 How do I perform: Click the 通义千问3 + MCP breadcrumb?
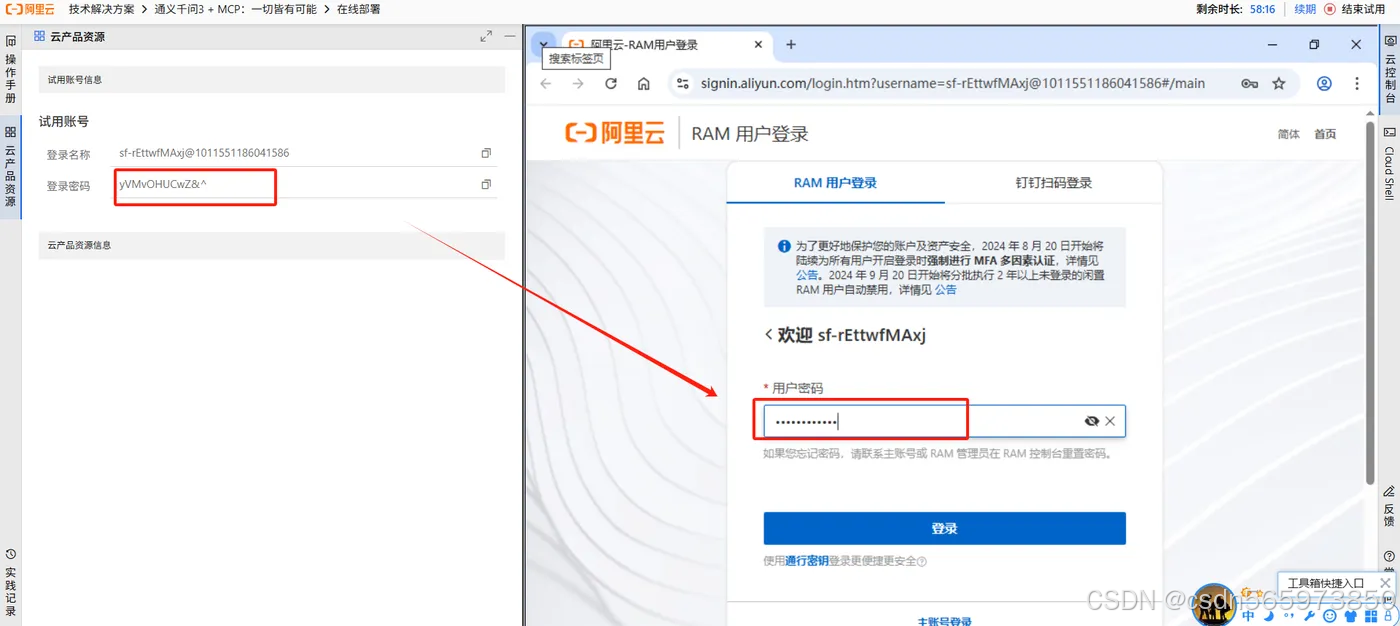point(236,9)
